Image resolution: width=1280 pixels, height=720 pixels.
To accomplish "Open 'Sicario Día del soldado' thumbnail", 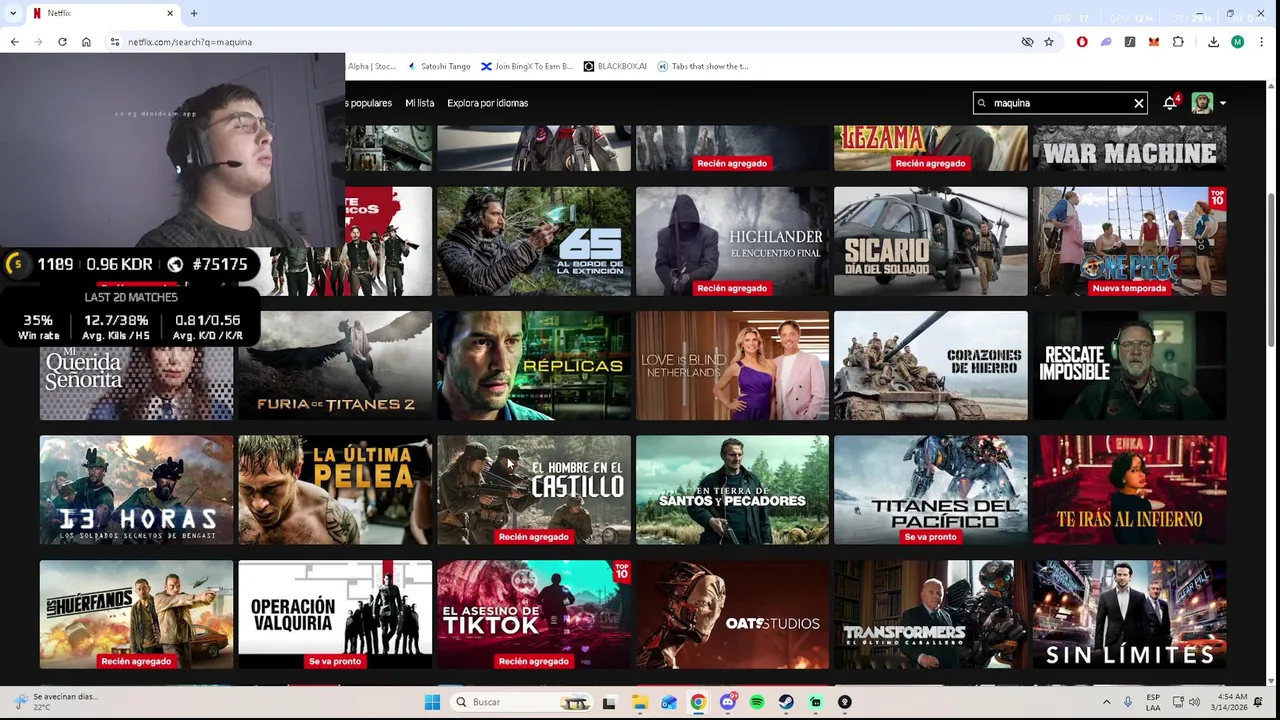I will pyautogui.click(x=930, y=241).
